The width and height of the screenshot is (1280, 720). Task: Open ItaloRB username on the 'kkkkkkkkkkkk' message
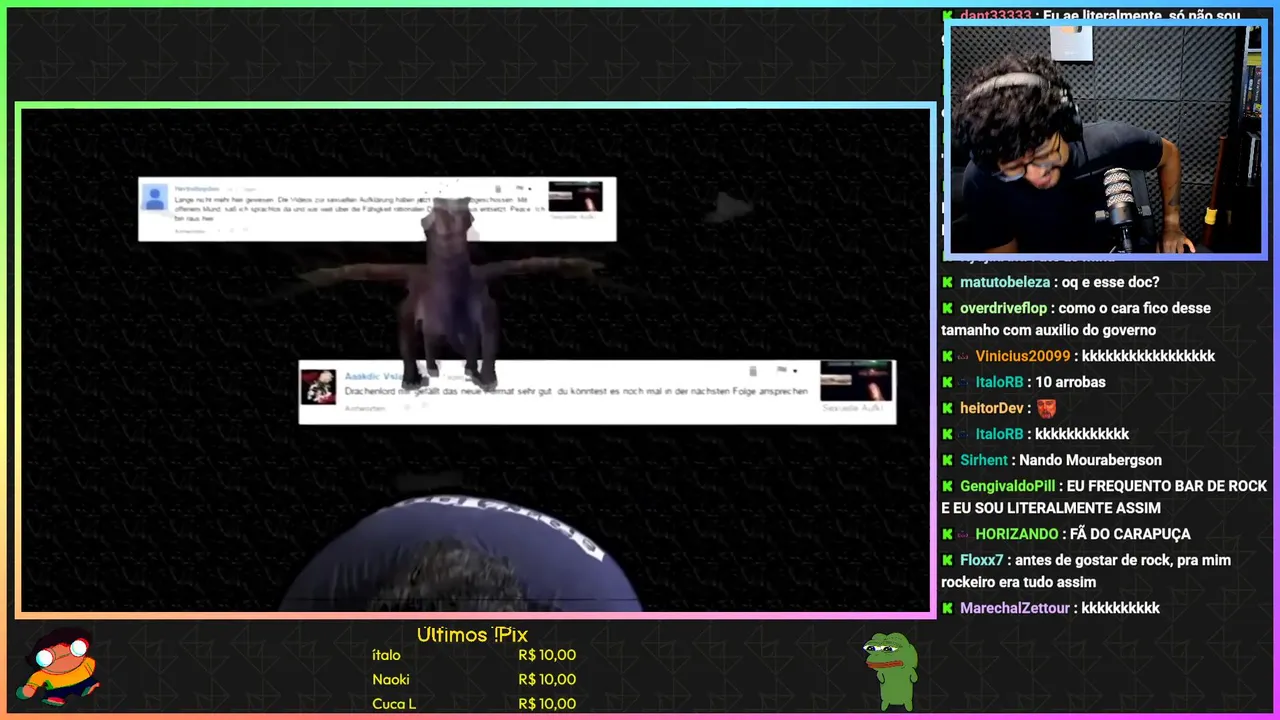(x=999, y=435)
